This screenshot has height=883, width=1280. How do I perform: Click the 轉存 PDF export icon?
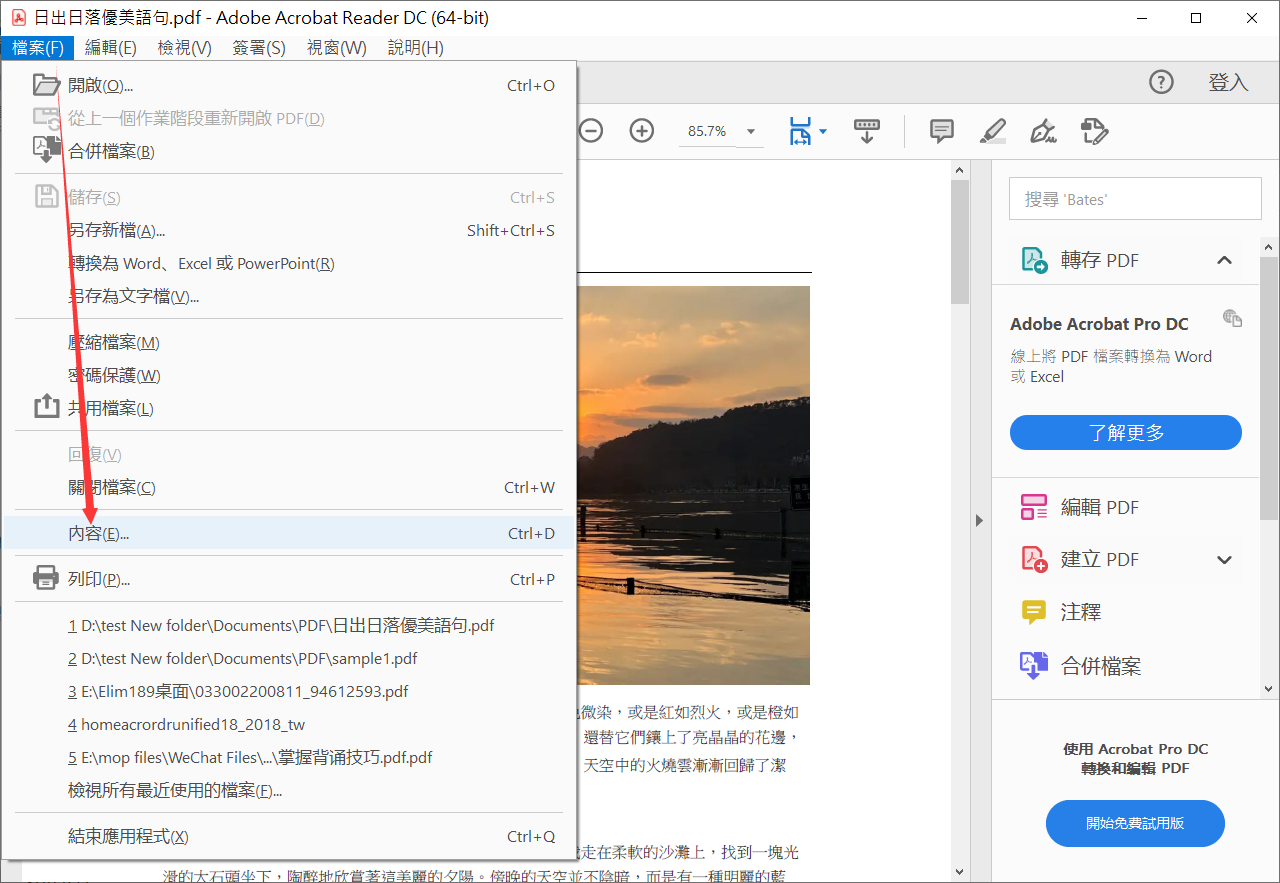pos(1033,260)
